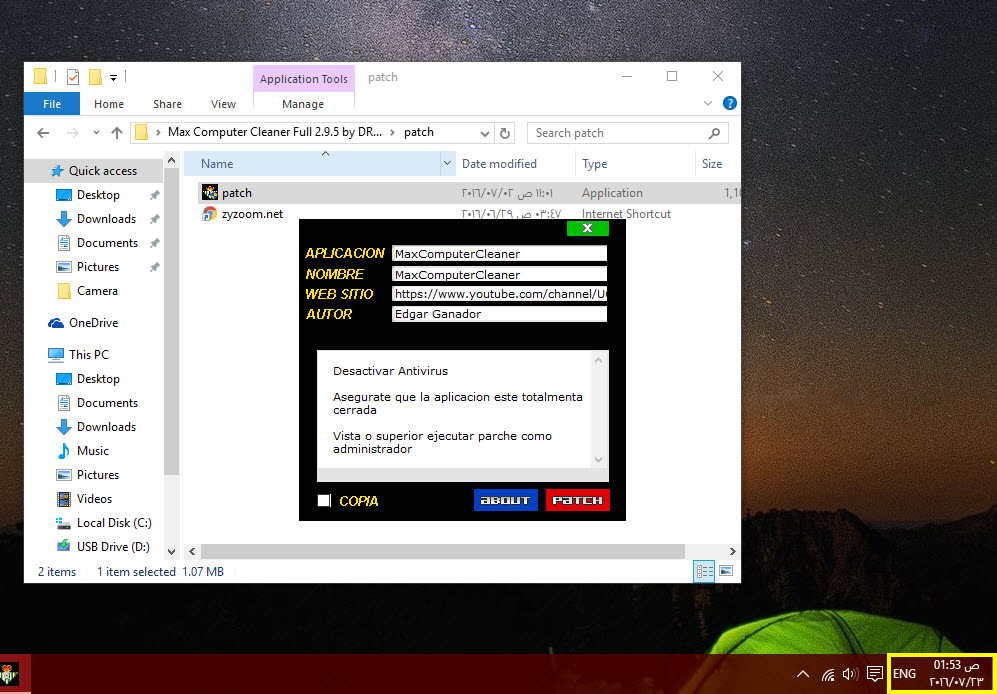Open pinned Pictures under Quick access

click(97, 267)
